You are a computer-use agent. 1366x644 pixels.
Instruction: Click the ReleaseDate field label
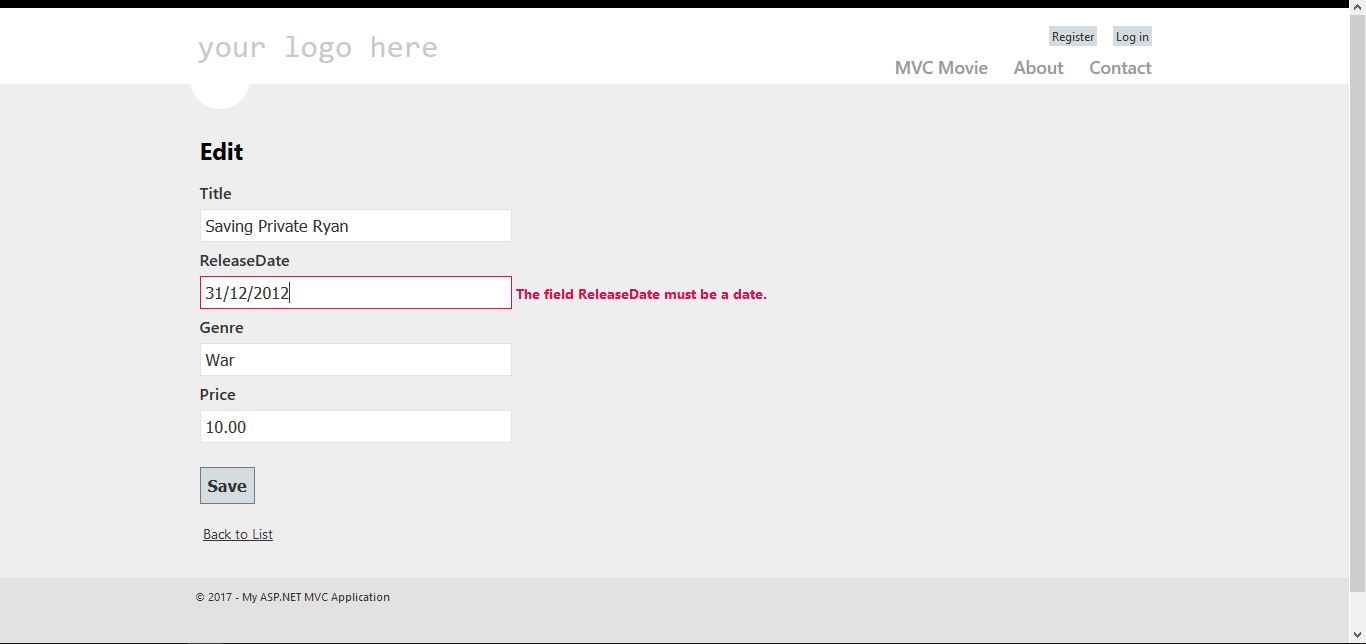244,261
